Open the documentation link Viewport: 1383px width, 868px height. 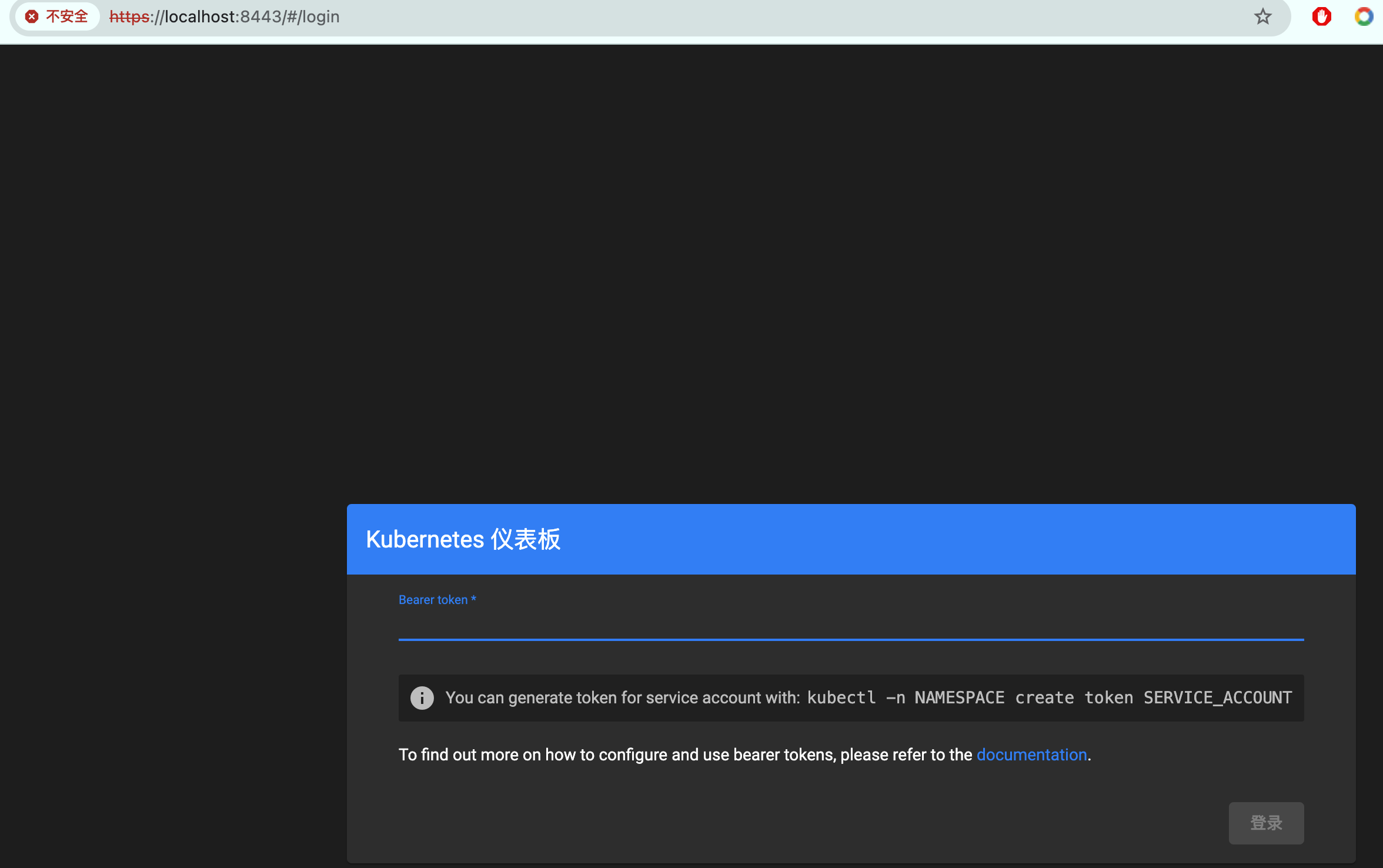pos(1031,755)
